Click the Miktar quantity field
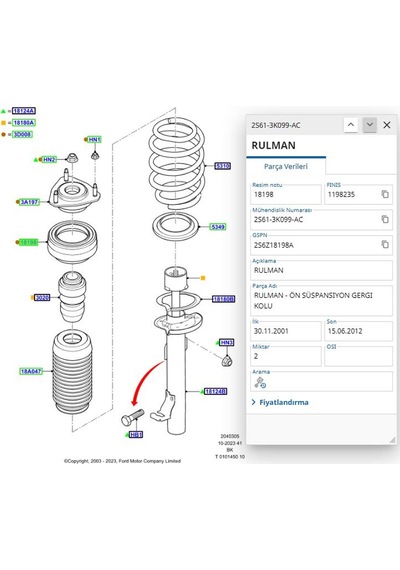This screenshot has height=570, width=400. pos(286,356)
